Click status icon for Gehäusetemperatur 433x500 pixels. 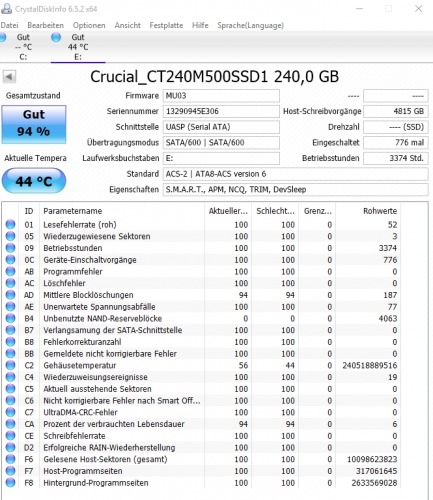pos(11,365)
